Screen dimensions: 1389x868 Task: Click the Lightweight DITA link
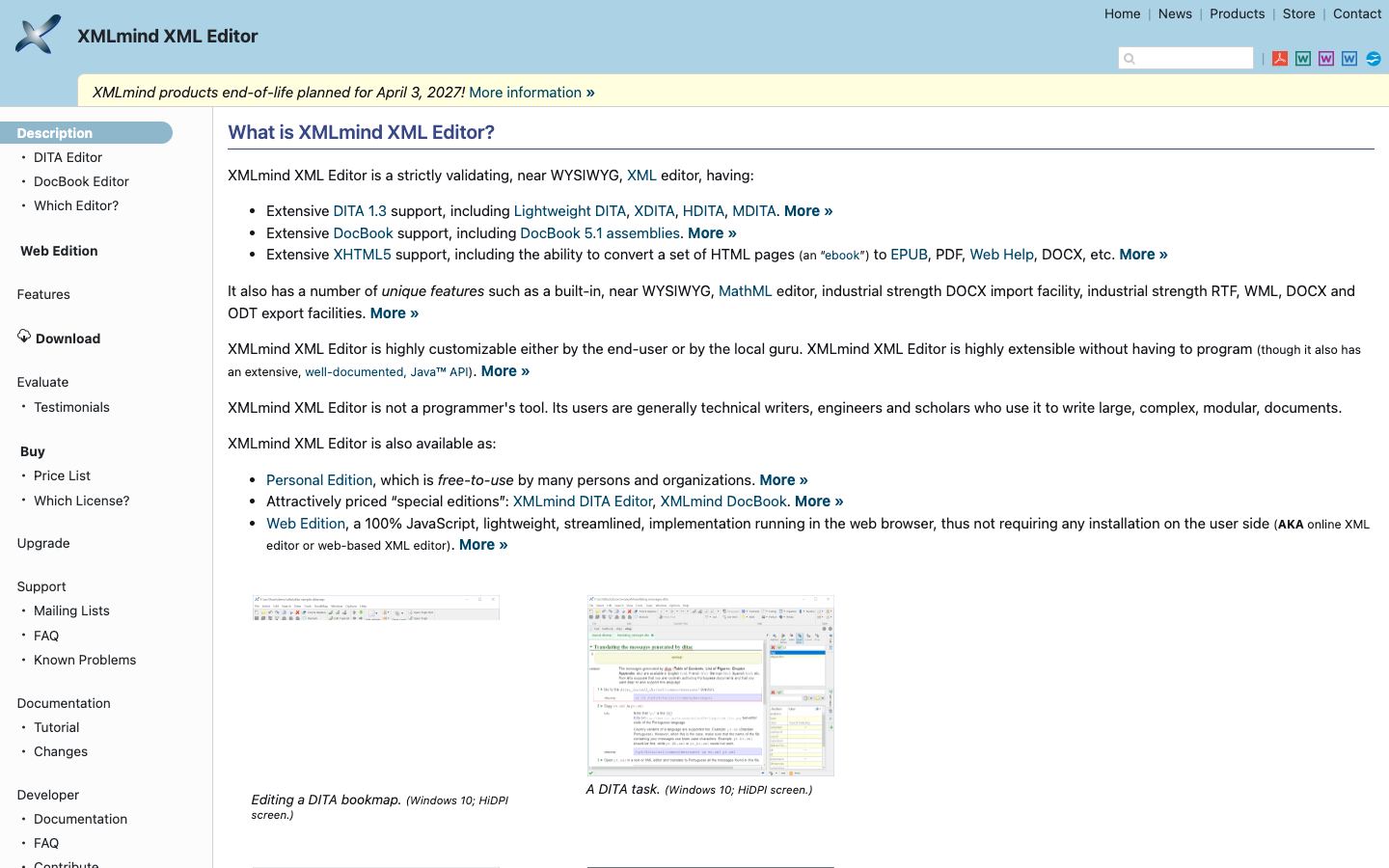tap(570, 211)
